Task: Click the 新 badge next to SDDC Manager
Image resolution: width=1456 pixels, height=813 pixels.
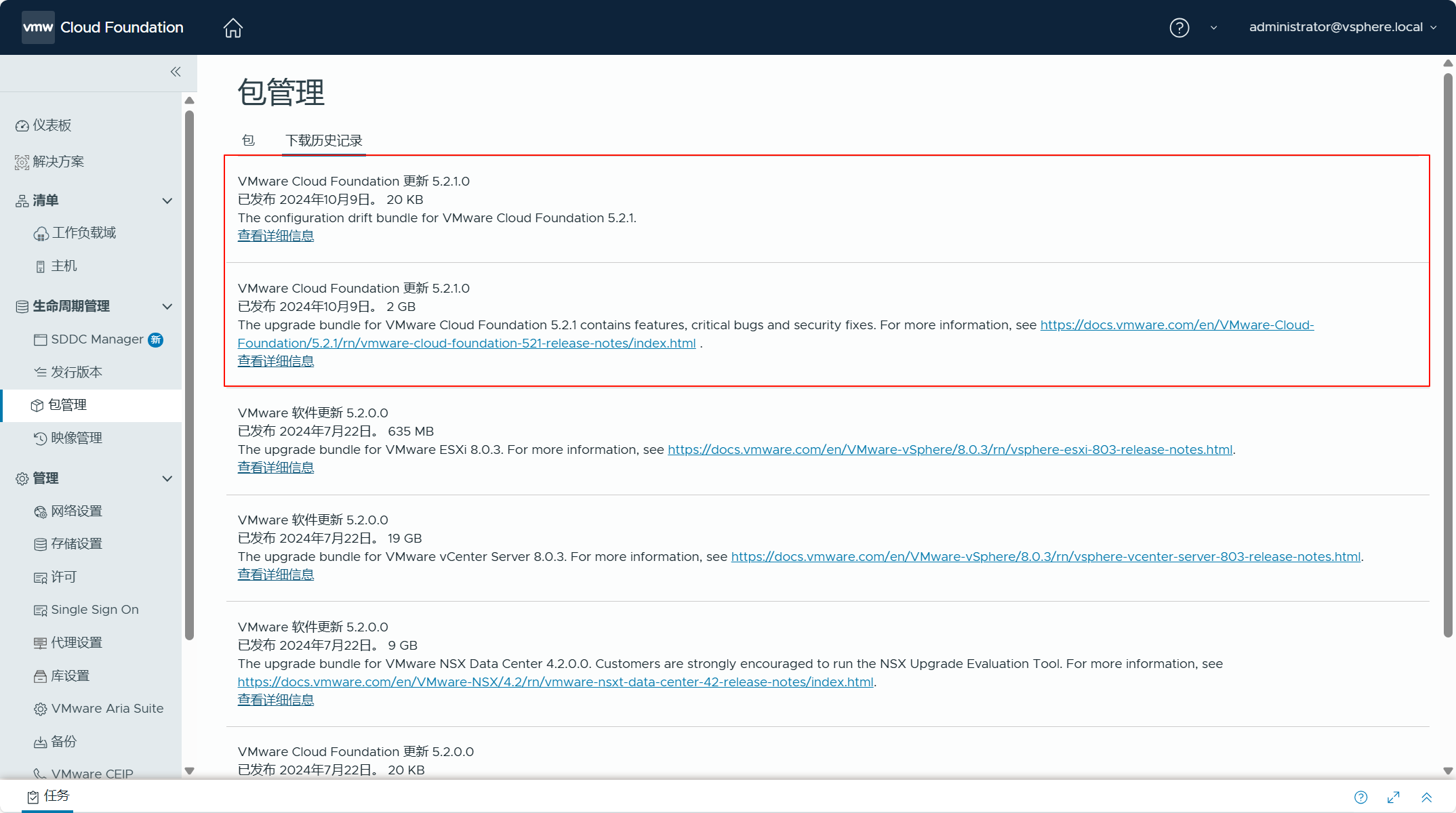Action: point(156,339)
